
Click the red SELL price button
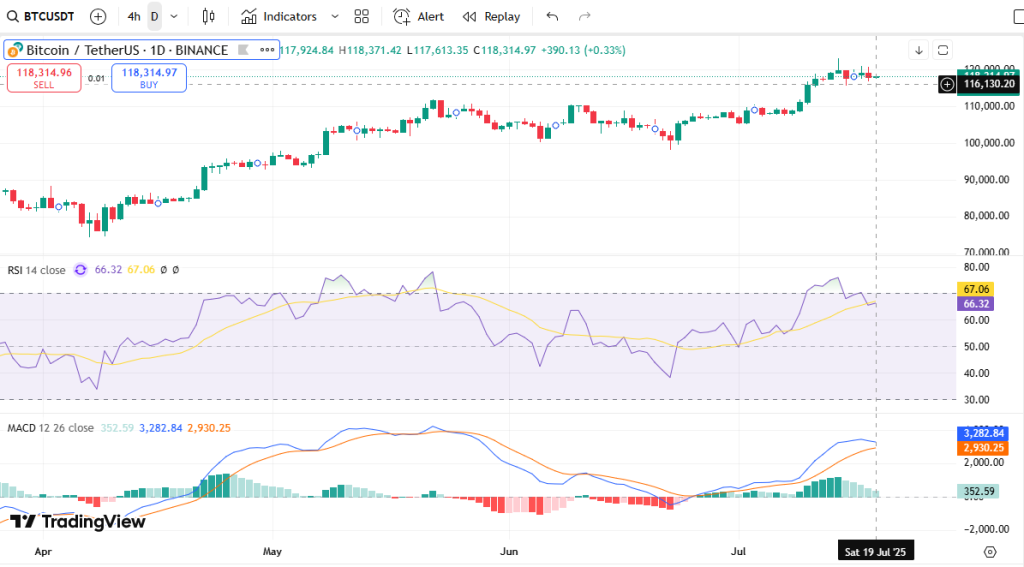coord(45,77)
